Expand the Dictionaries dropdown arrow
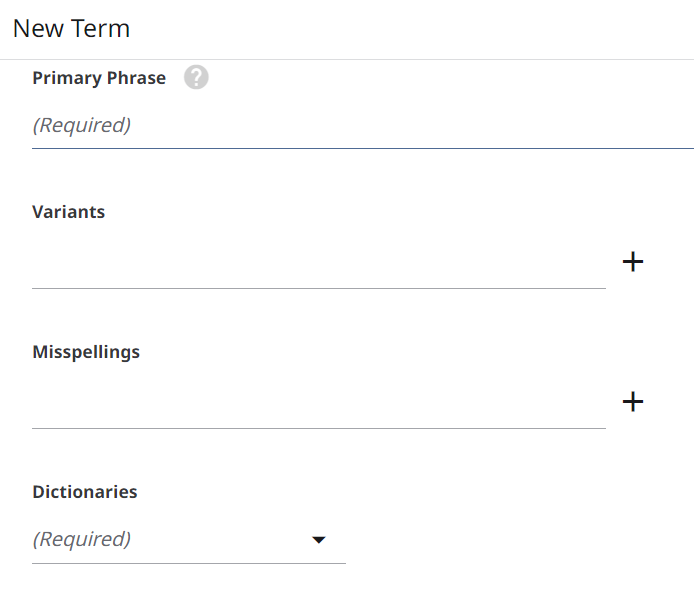 [x=319, y=540]
